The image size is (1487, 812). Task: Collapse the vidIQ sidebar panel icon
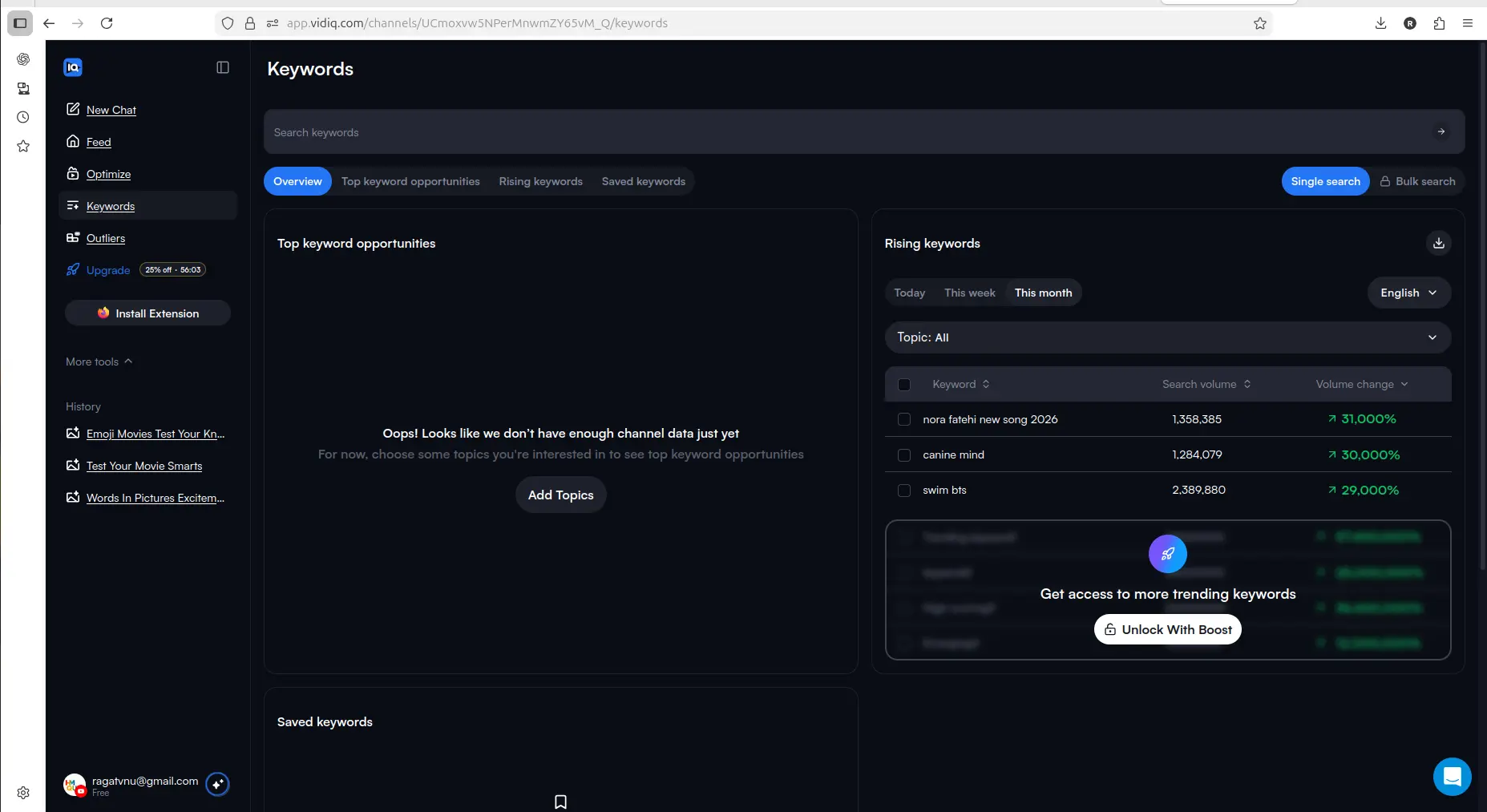223,67
